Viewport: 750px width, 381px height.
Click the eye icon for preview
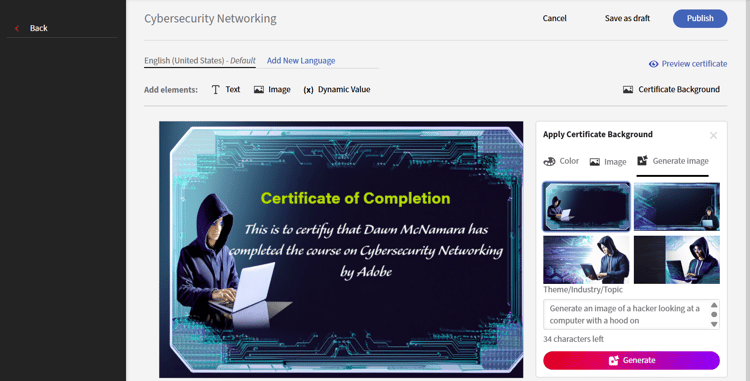click(x=653, y=64)
